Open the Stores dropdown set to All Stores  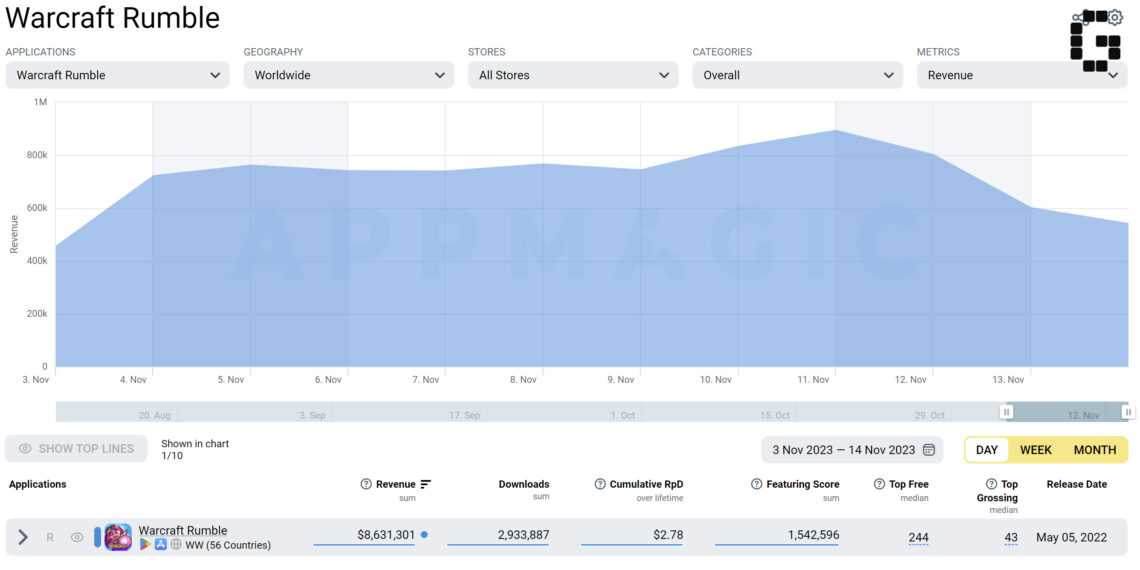point(573,75)
